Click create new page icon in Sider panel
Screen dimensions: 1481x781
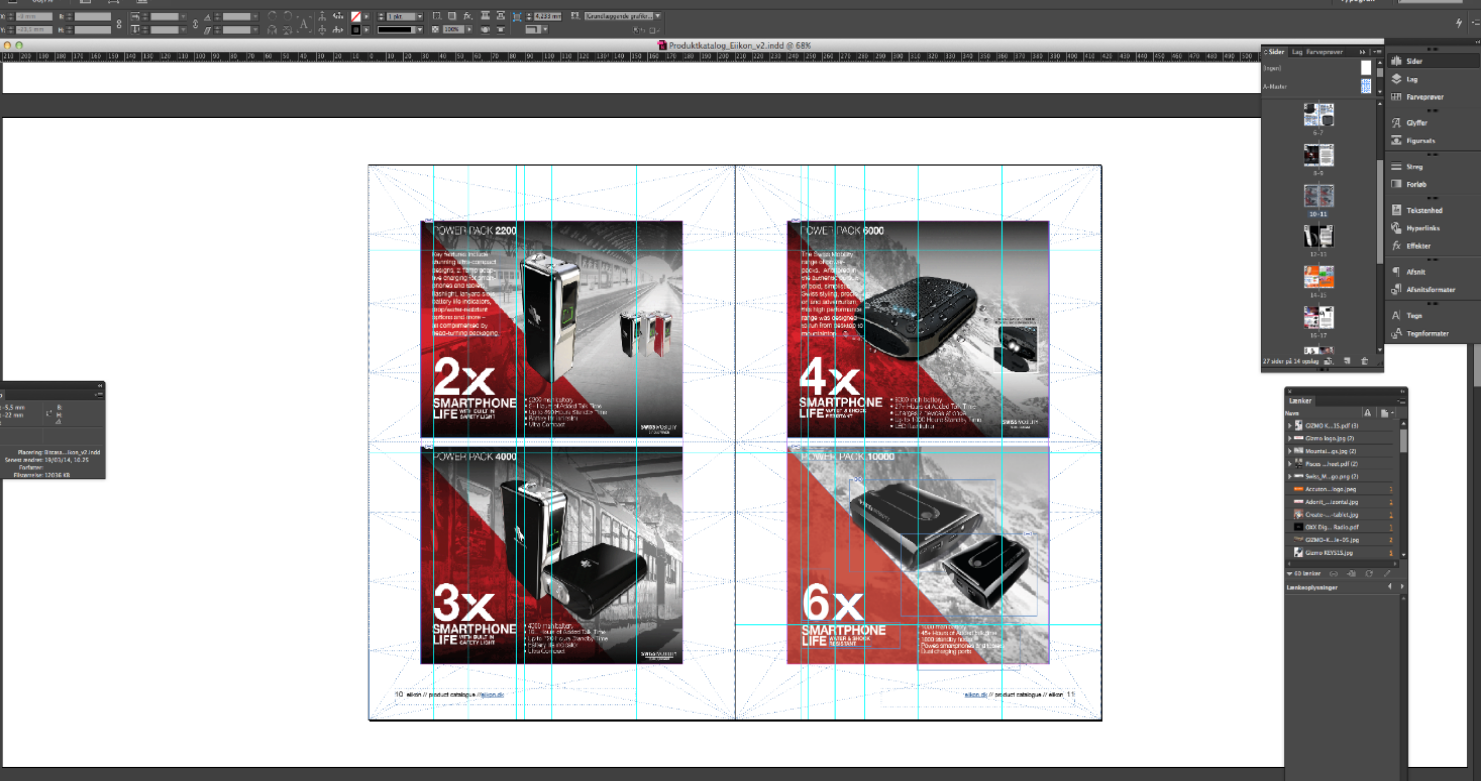[x=1349, y=361]
